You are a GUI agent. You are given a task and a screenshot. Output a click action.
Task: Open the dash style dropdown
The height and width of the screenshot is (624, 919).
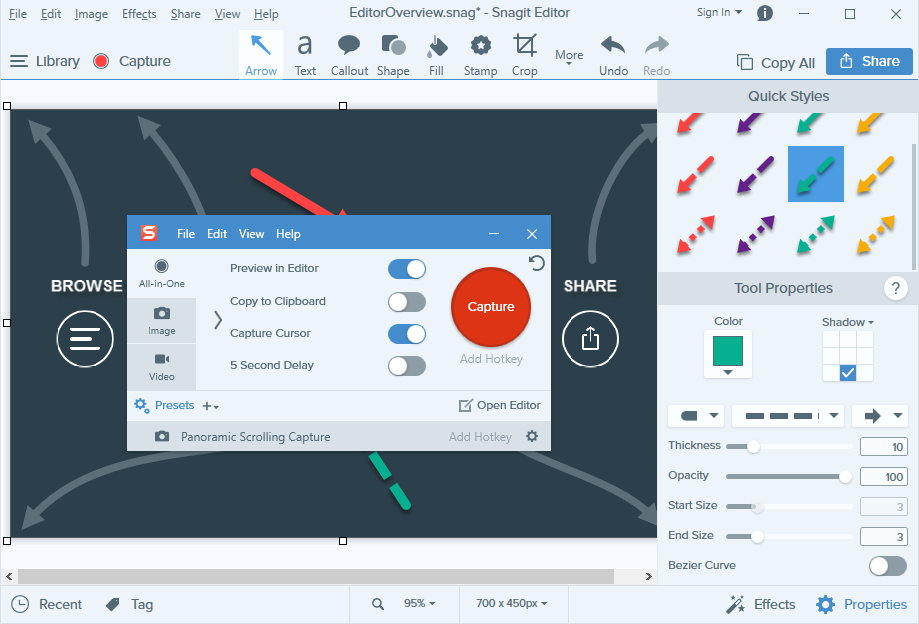point(788,416)
